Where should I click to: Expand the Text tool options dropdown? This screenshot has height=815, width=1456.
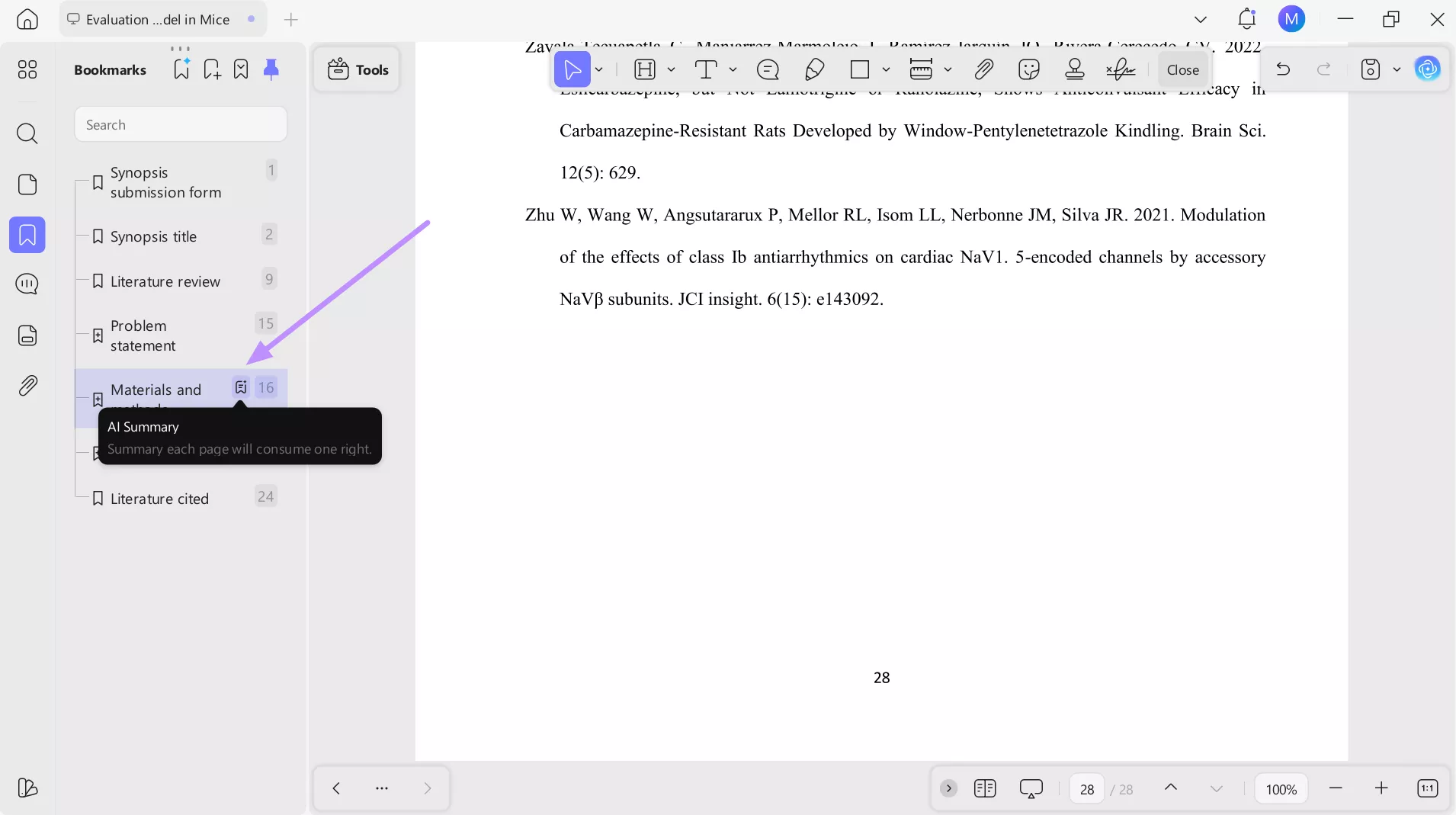click(732, 69)
